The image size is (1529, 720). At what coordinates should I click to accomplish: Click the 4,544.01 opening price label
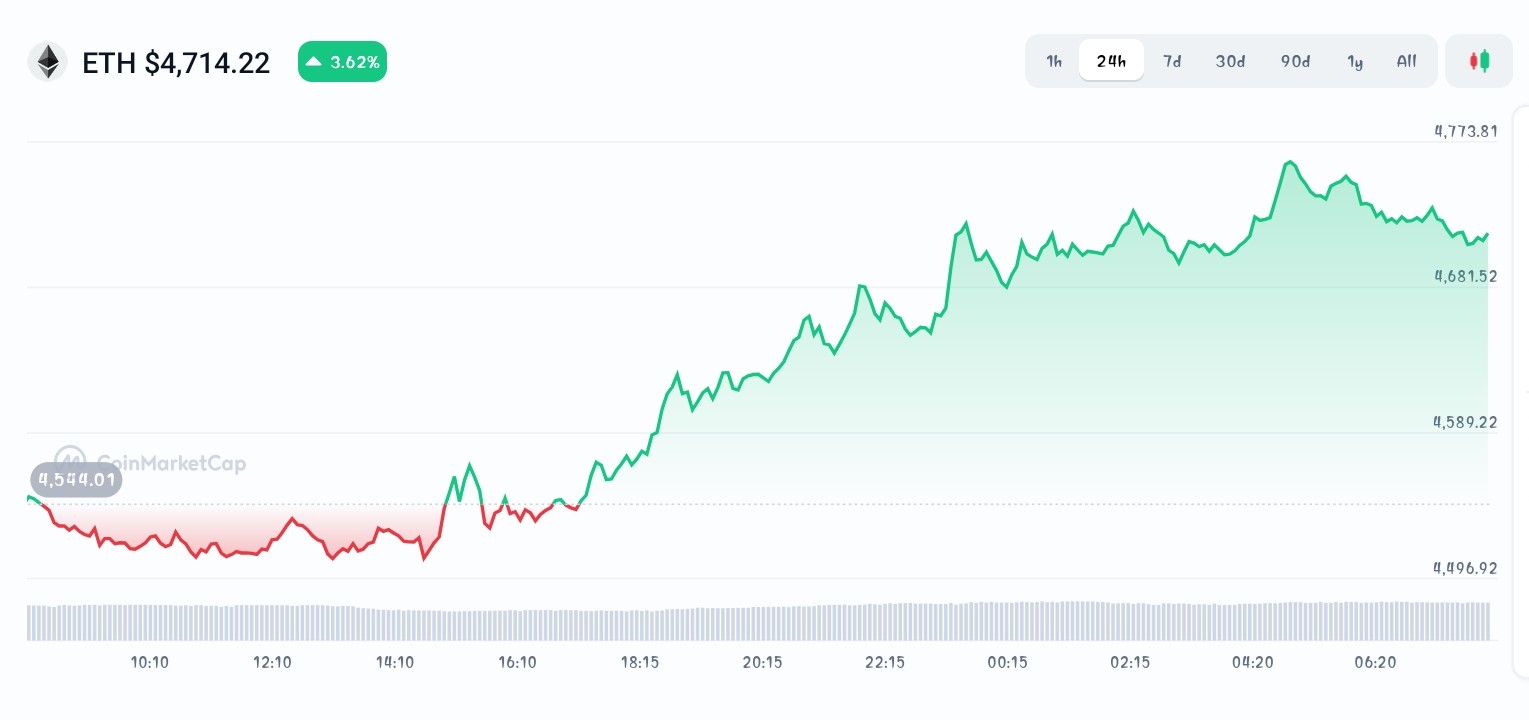point(76,480)
